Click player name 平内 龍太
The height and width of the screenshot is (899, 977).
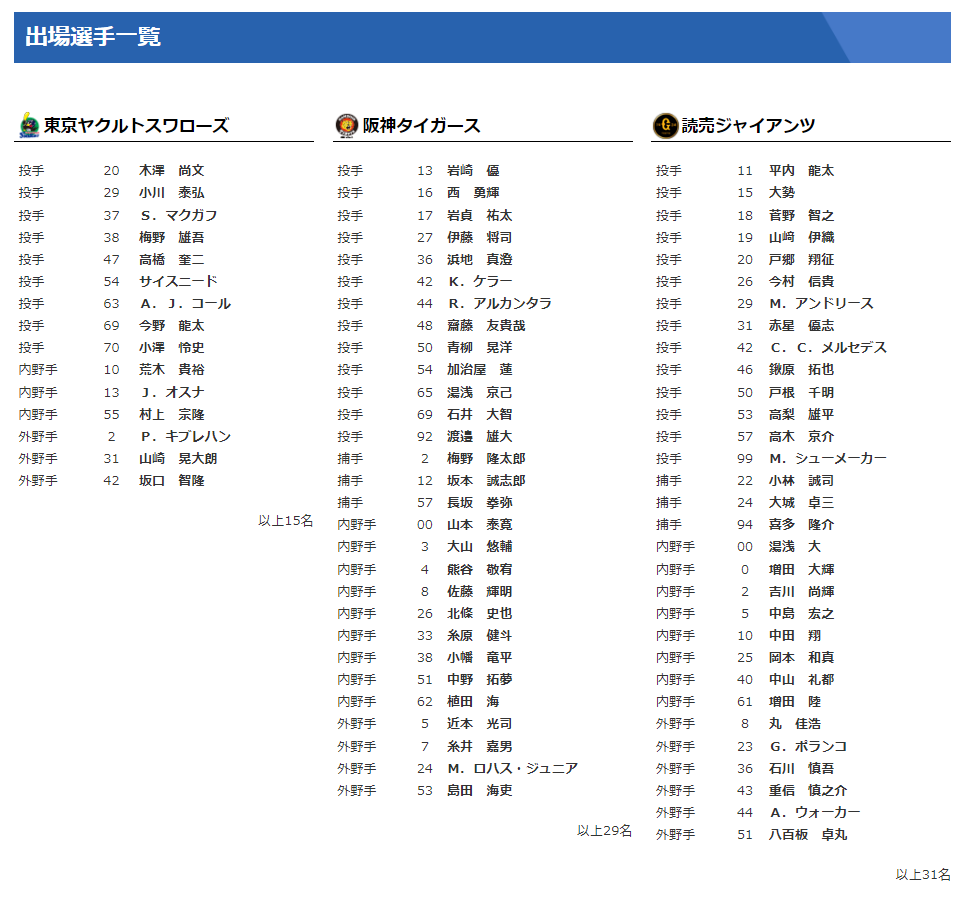click(x=801, y=171)
